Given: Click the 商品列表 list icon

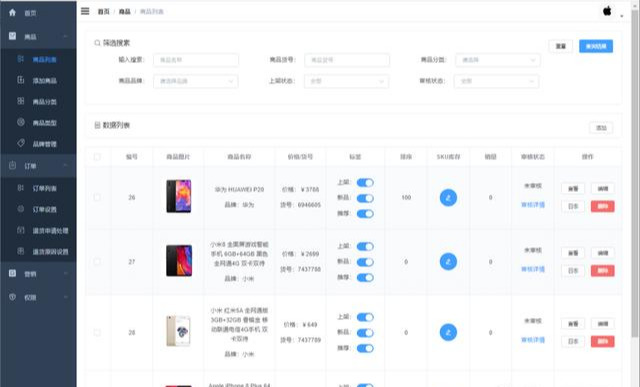Looking at the screenshot, I should [20, 59].
